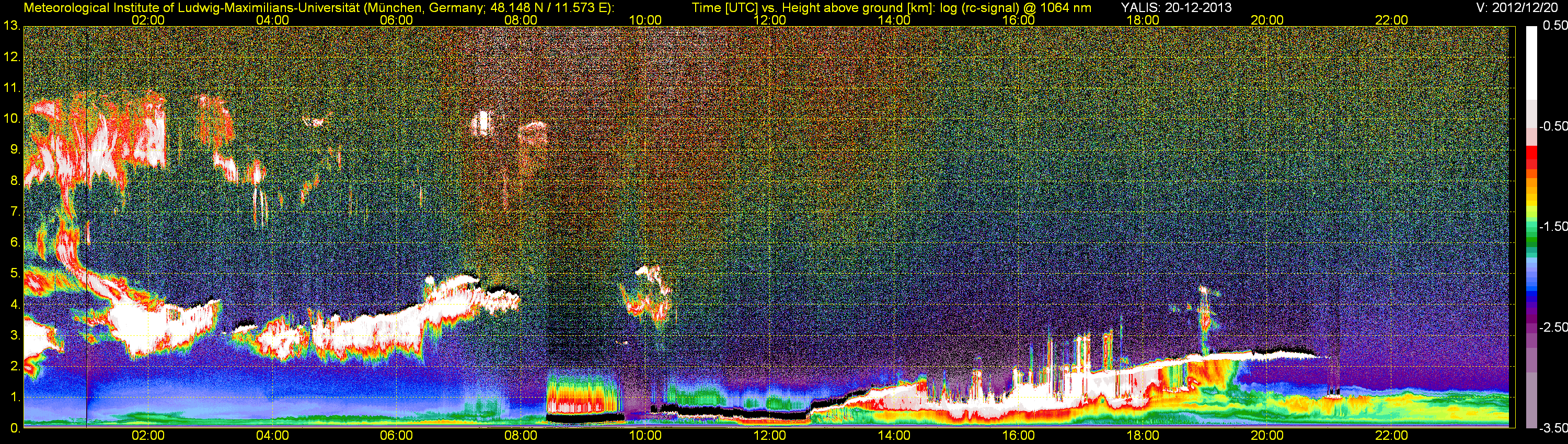
Task: Click the 'V: 2012/12/20' version label
Action: (x=1516, y=8)
